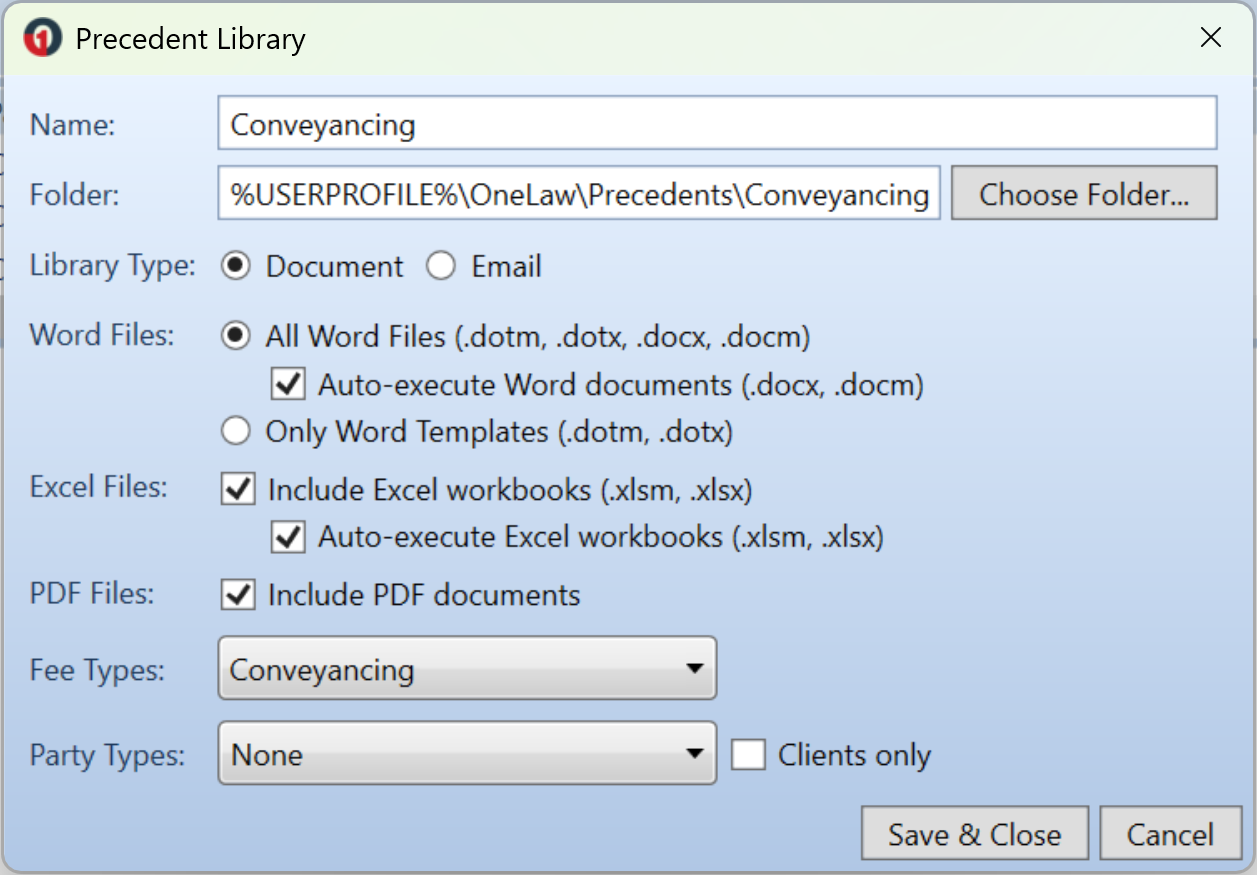Enable the Clients only checkbox
Image resolution: width=1257 pixels, height=875 pixels.
click(x=748, y=754)
